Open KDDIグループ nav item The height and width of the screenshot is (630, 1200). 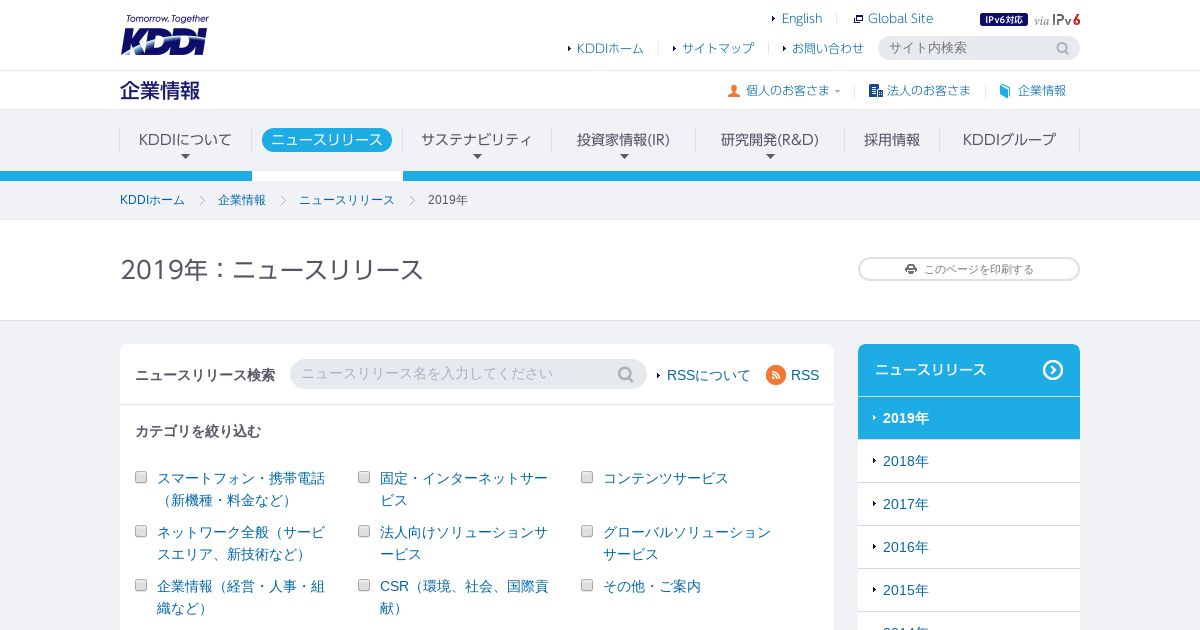1009,140
